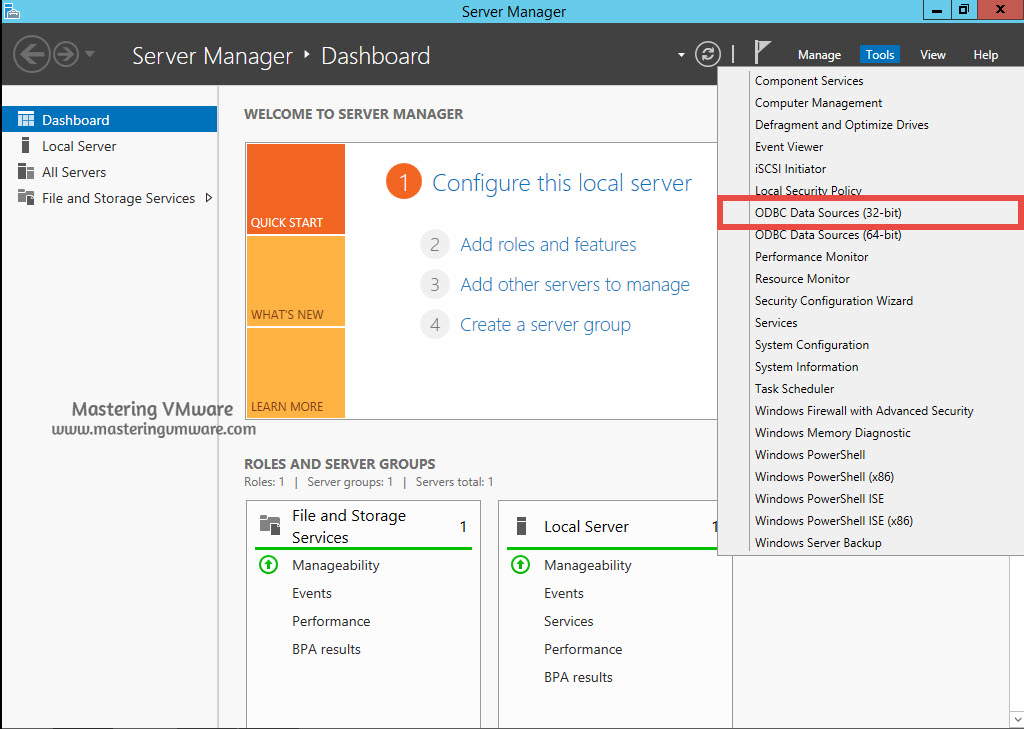This screenshot has height=729, width=1024.
Task: Open Windows Server Backup
Action: pyautogui.click(x=818, y=543)
